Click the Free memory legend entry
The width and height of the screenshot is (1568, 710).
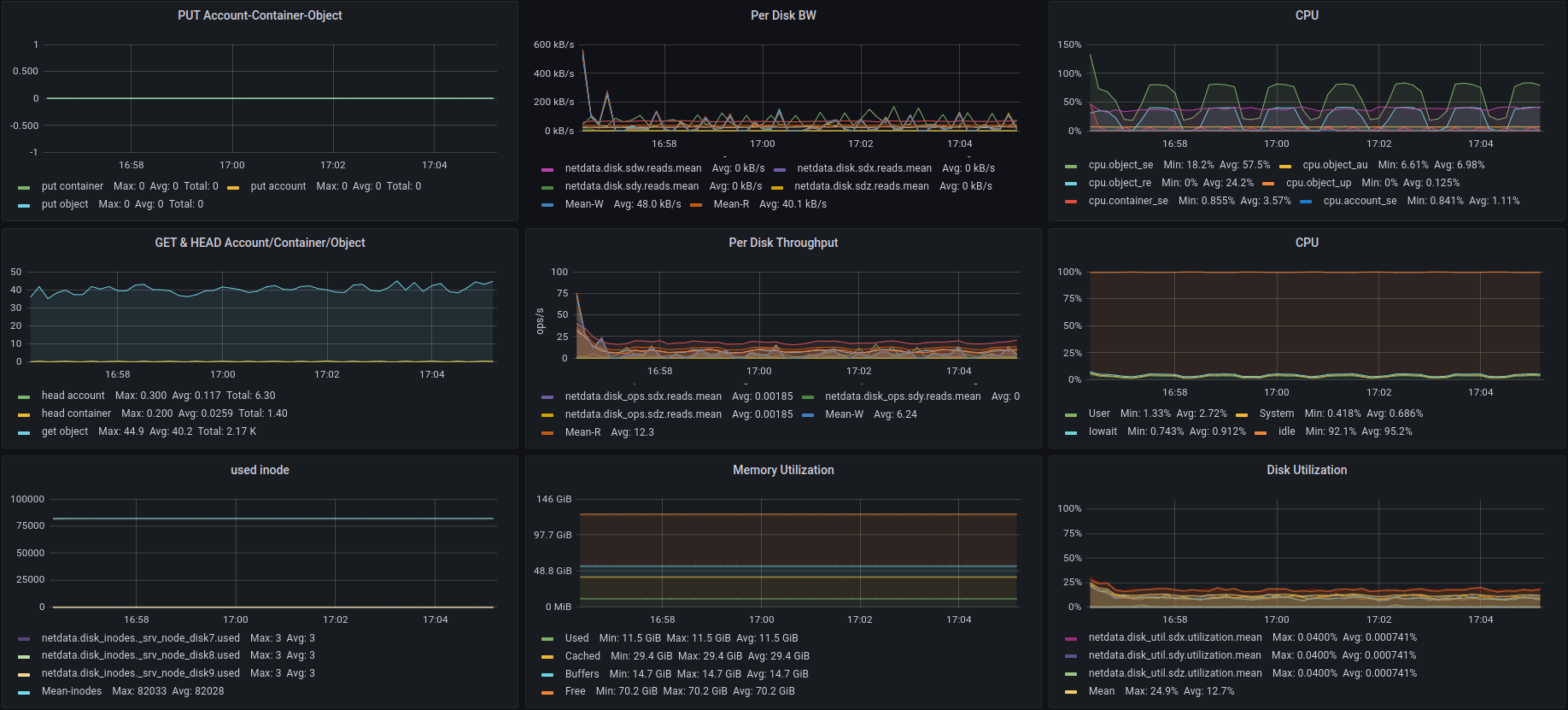coord(575,691)
